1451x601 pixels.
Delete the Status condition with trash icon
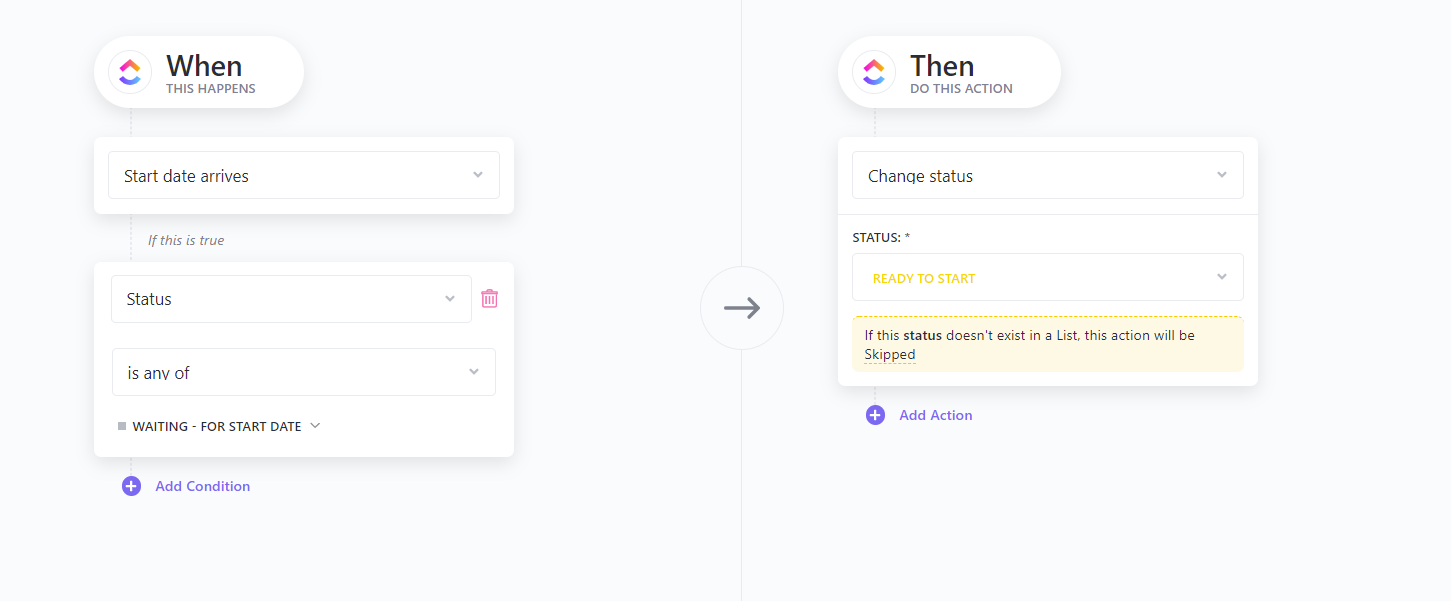click(490, 298)
